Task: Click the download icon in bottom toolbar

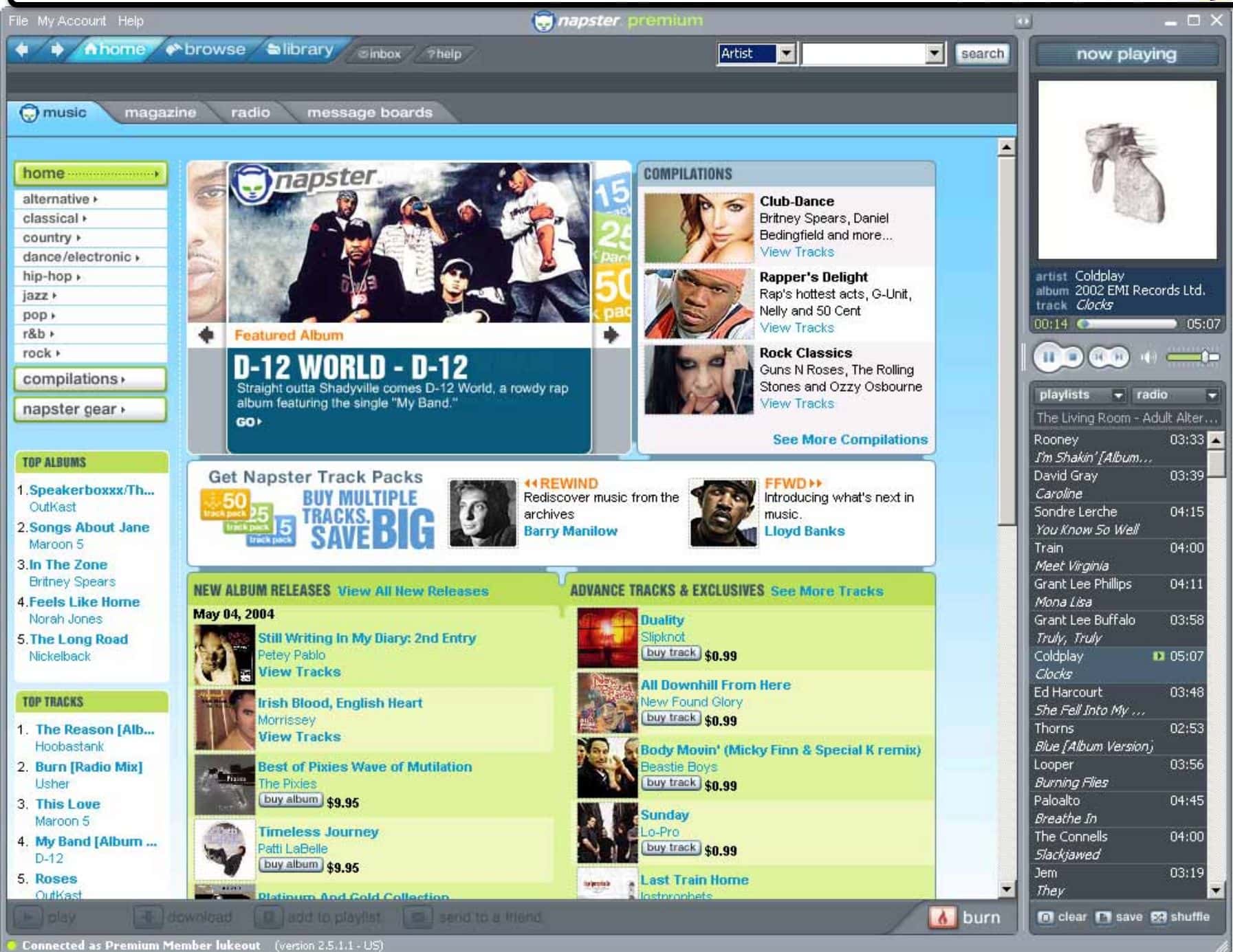Action: pos(146,917)
